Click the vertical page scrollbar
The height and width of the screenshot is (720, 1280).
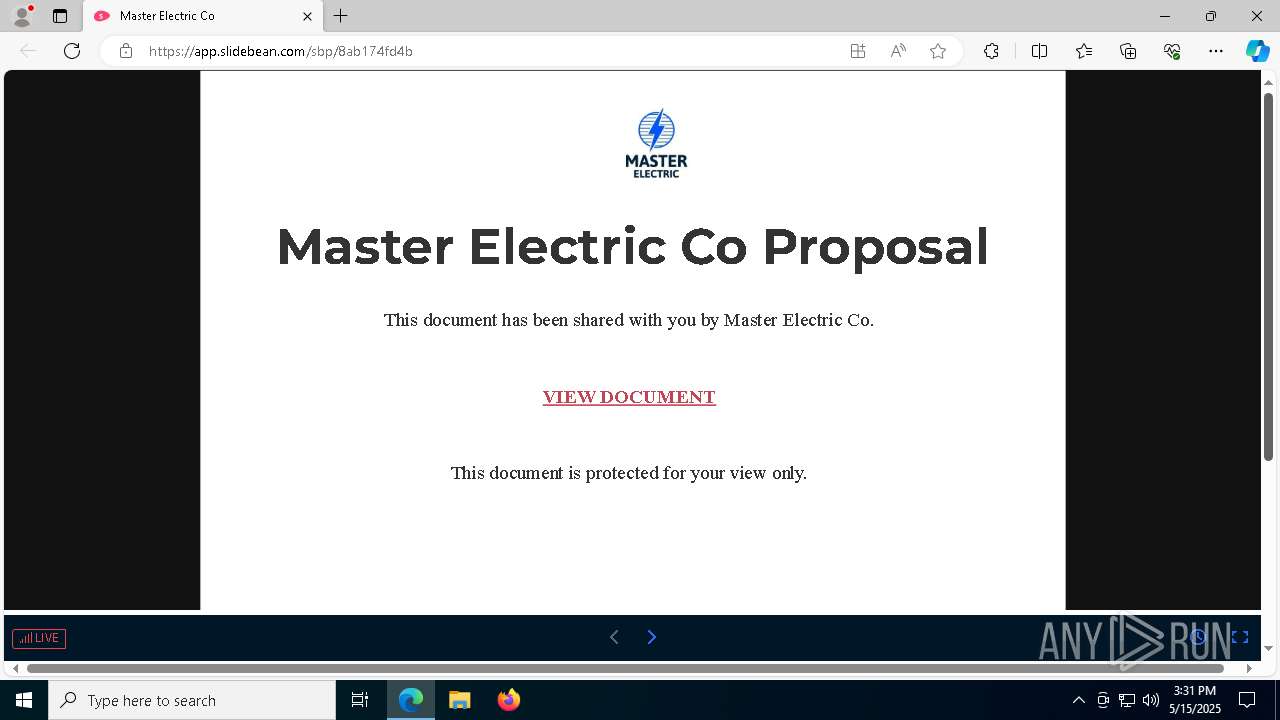(1269, 276)
